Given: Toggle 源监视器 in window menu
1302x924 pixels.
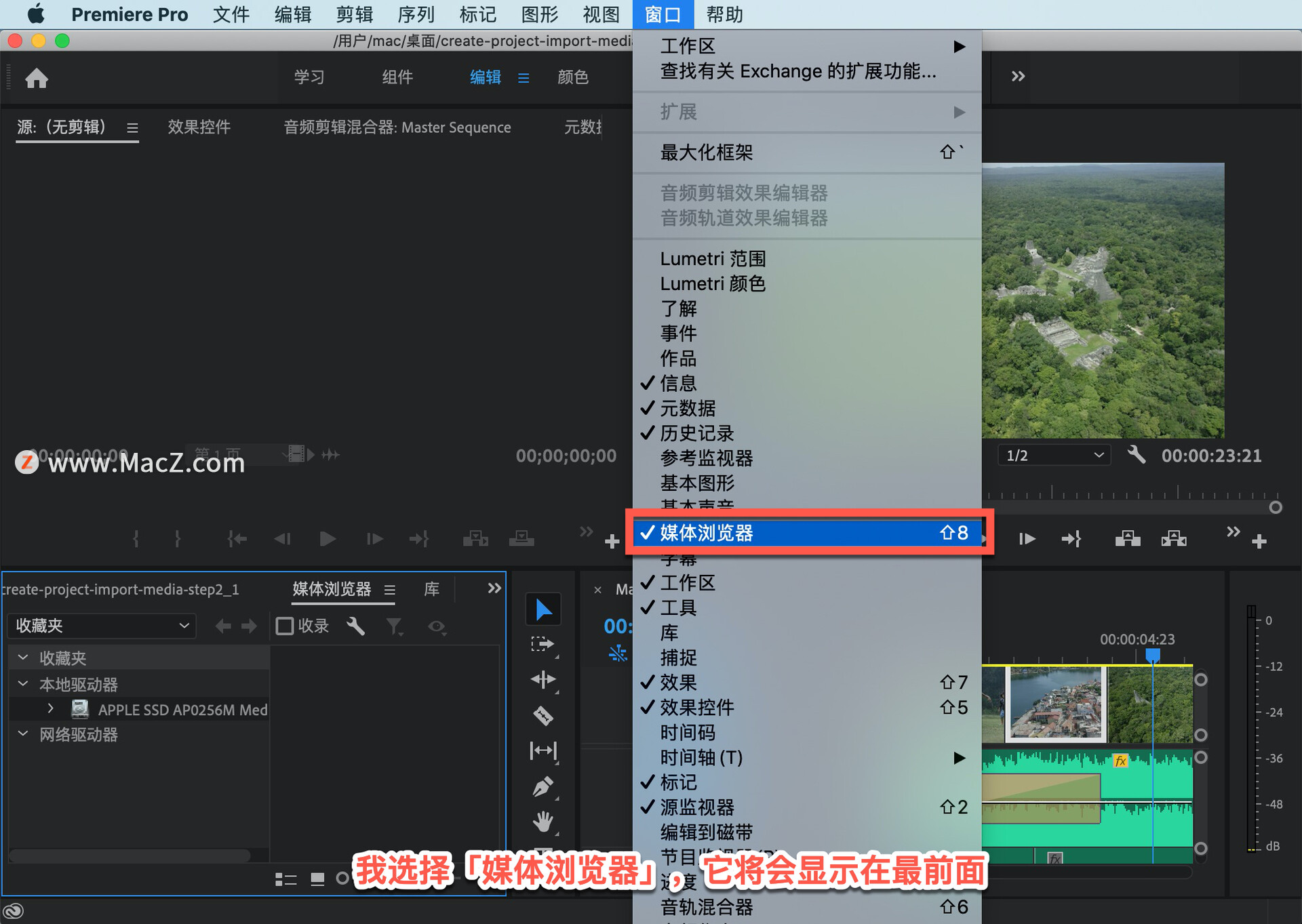Looking at the screenshot, I should 807,807.
